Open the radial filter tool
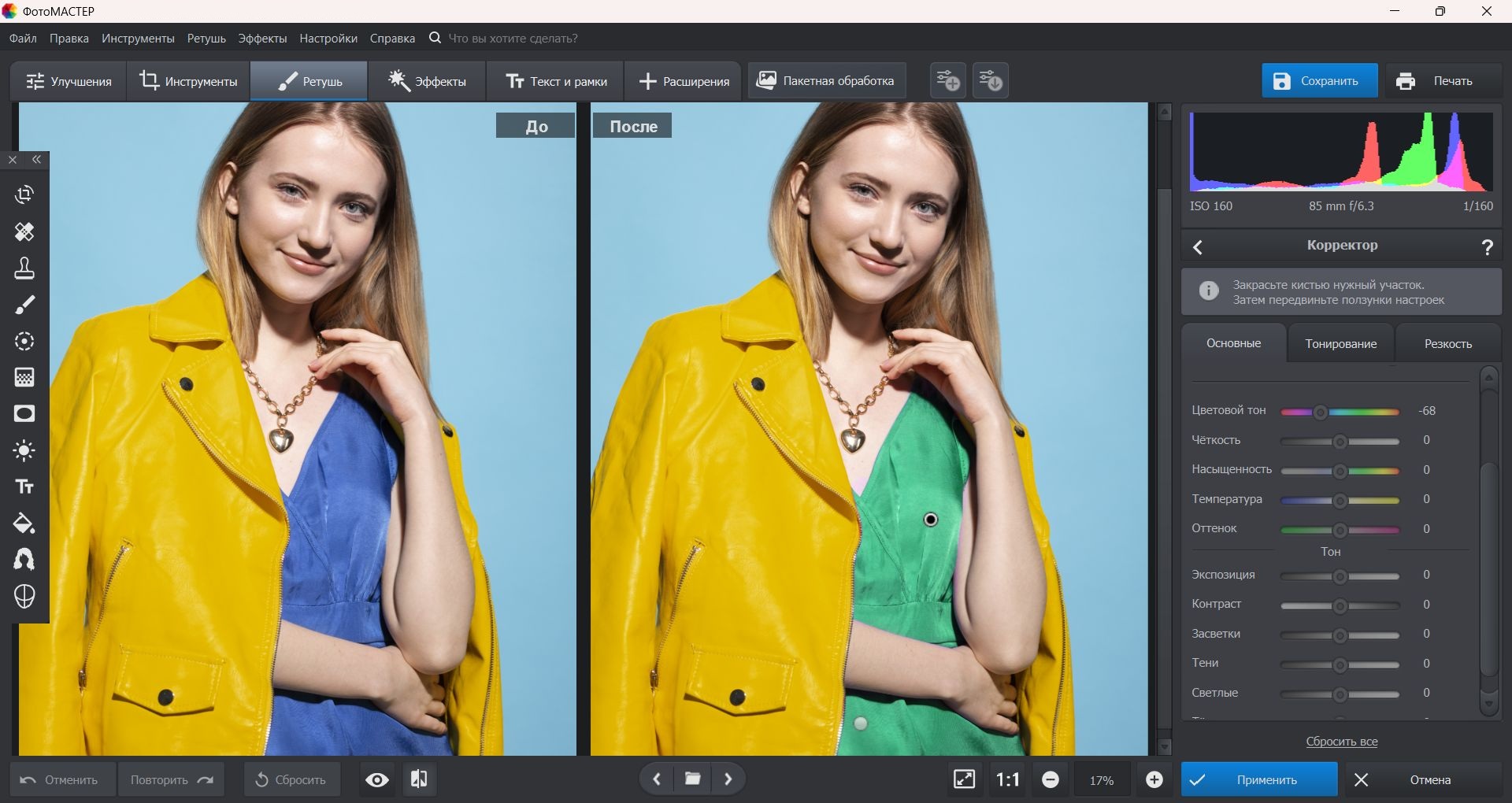The height and width of the screenshot is (803, 1512). point(24,342)
